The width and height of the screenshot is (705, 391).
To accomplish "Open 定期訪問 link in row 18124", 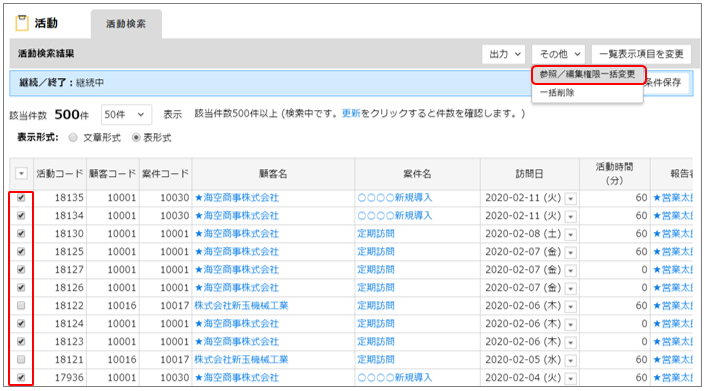I will pyautogui.click(x=376, y=324).
